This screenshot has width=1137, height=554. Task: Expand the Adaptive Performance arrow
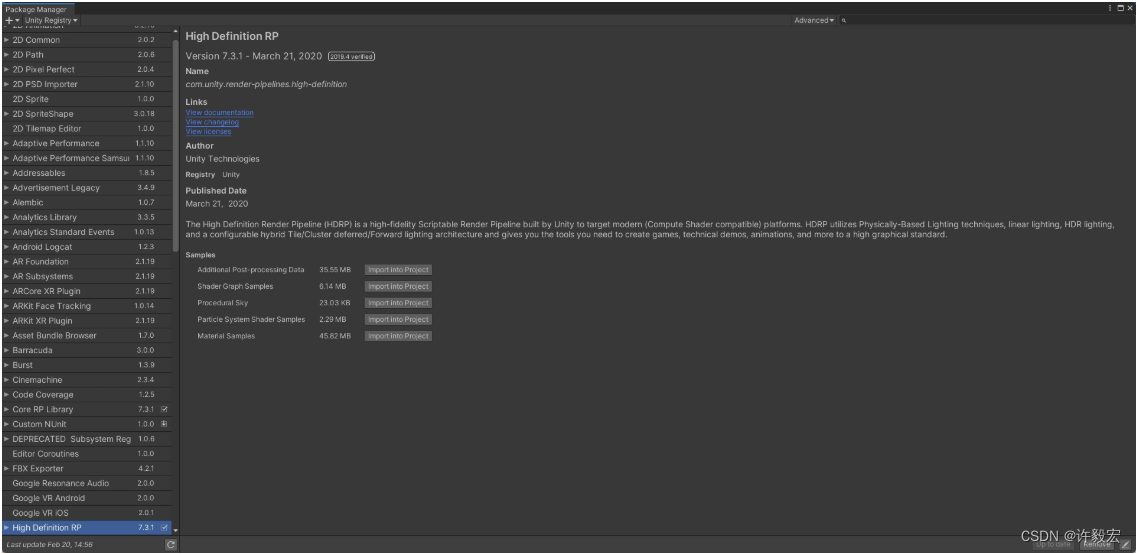click(x=7, y=144)
